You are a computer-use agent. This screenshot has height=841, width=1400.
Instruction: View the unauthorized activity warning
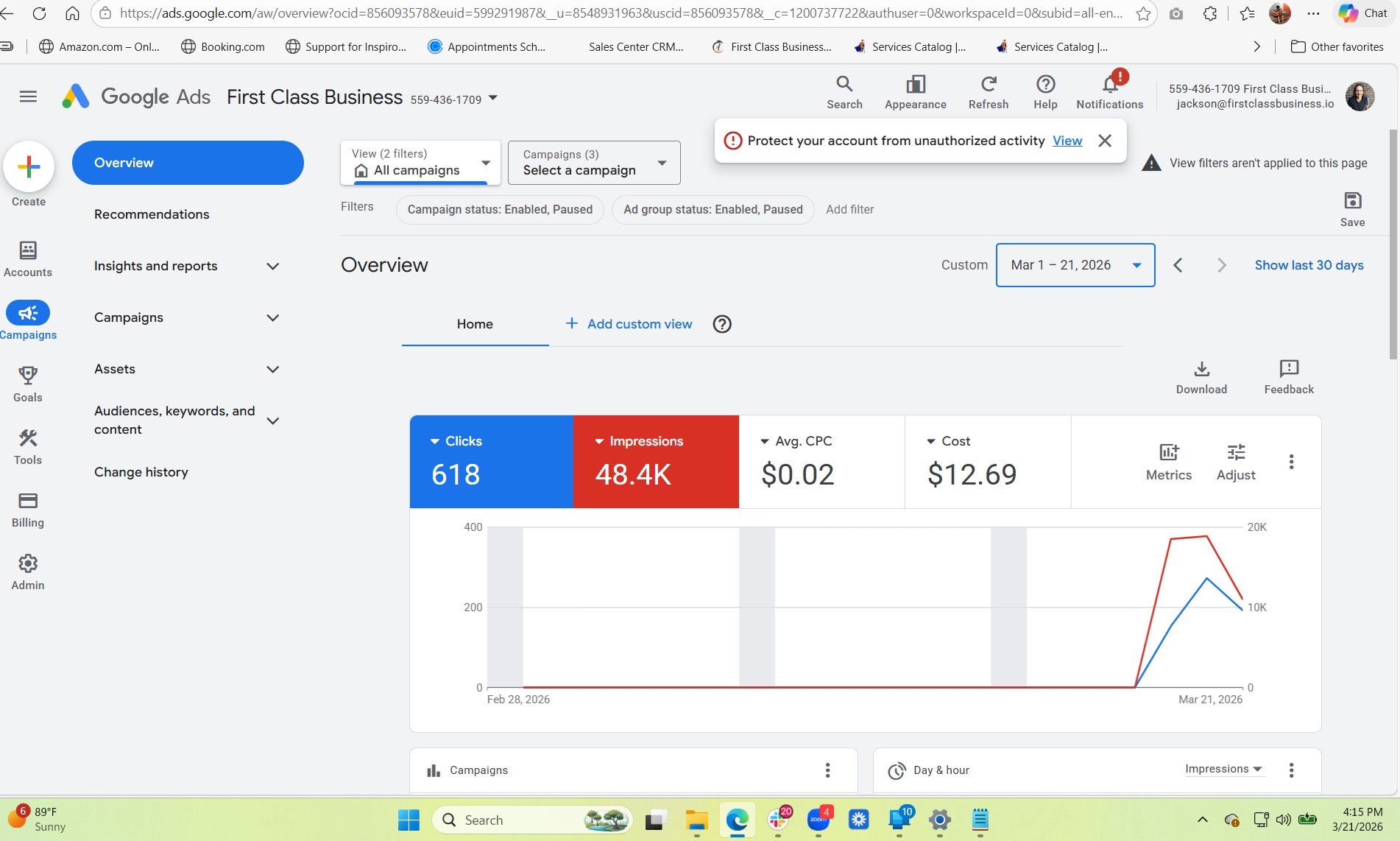[1067, 140]
